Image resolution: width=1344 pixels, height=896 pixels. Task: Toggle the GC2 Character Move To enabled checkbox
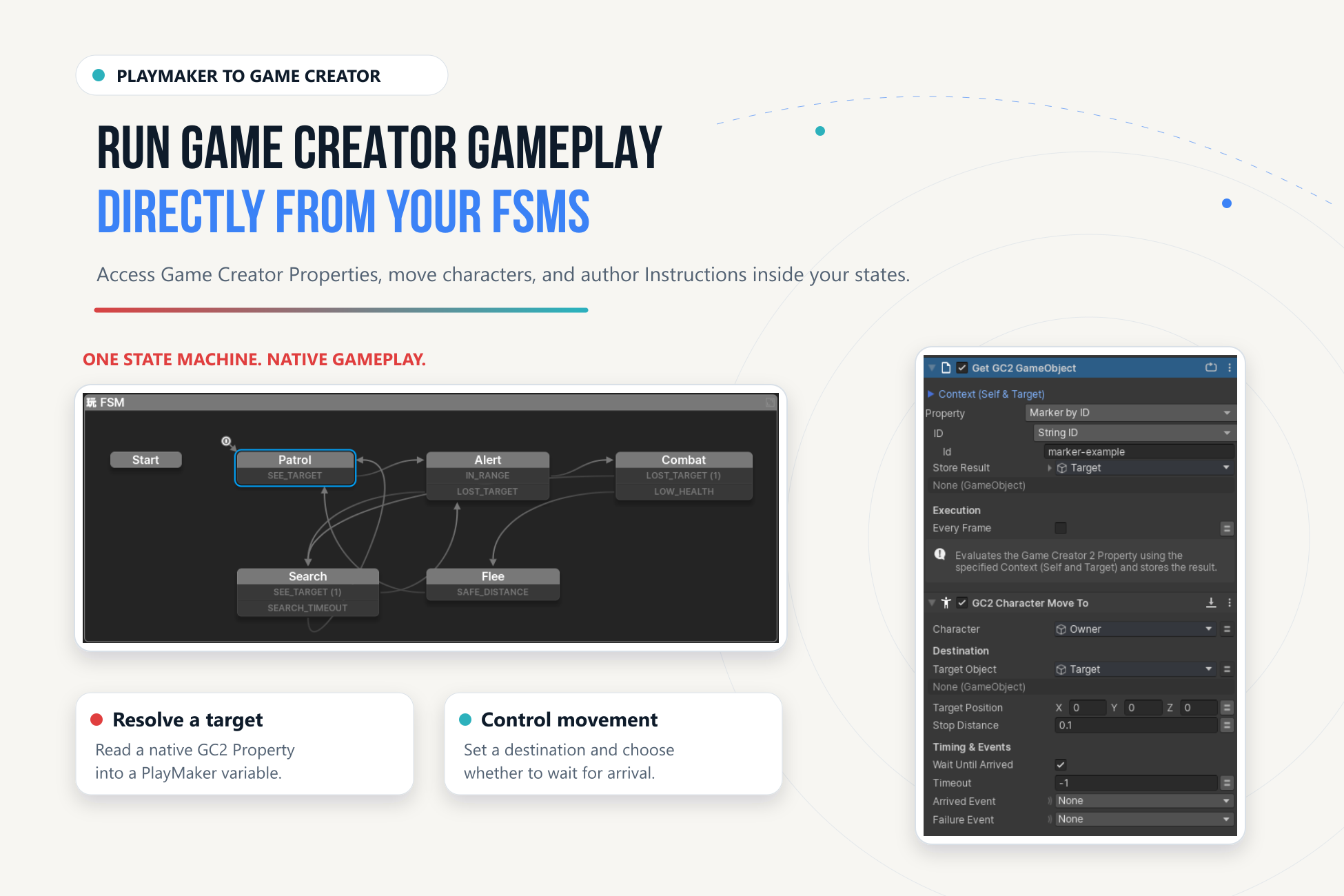point(962,603)
